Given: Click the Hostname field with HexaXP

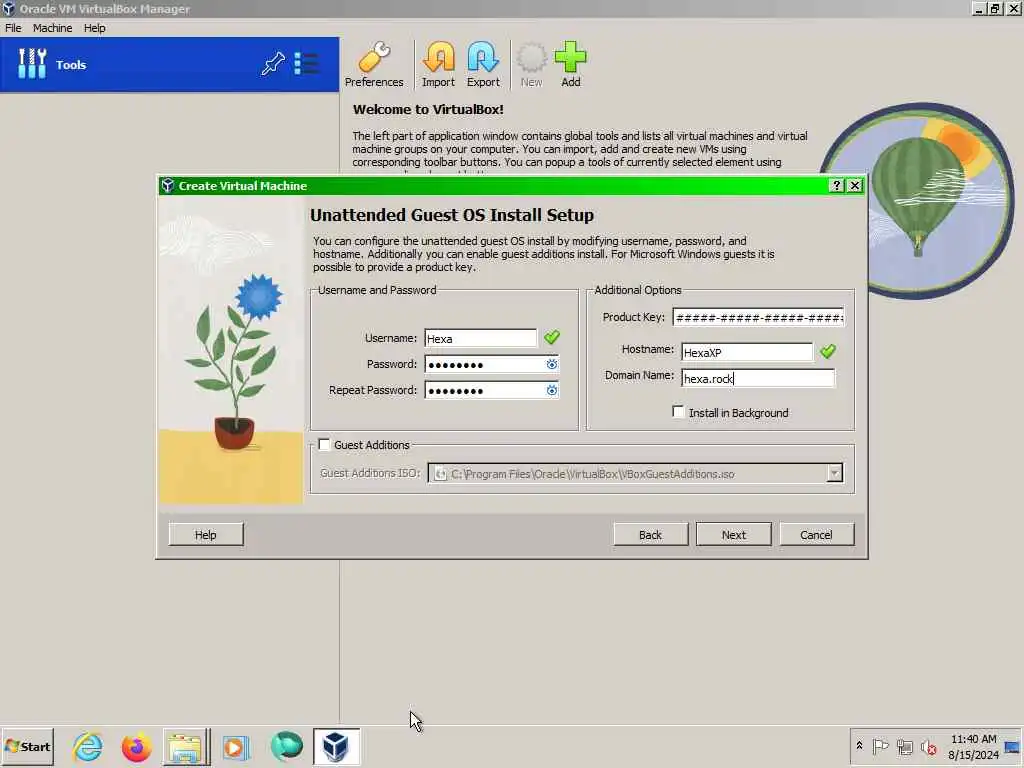Looking at the screenshot, I should pos(747,352).
